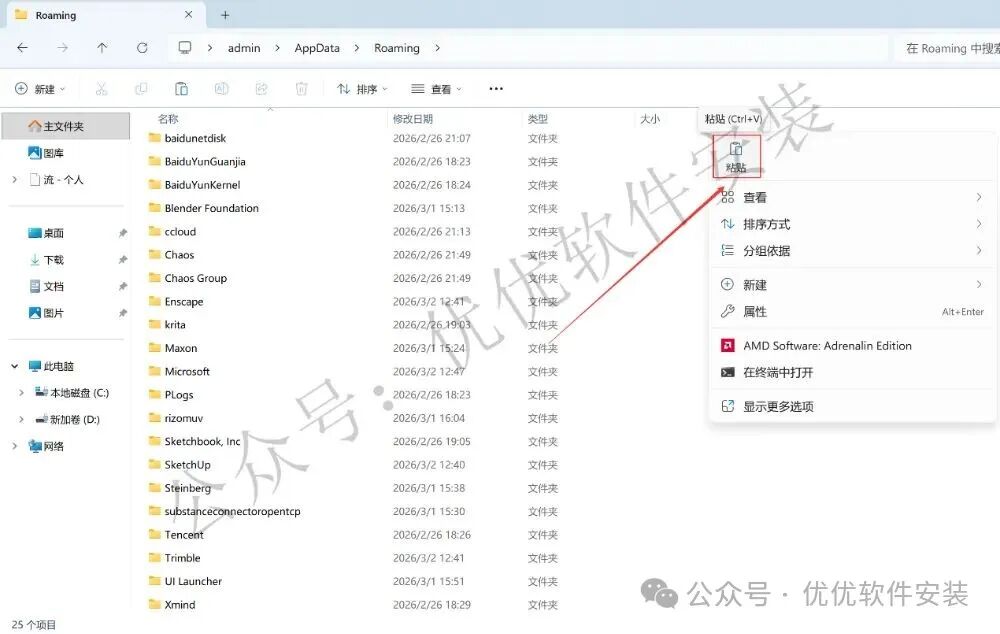Click AppData in the address breadcrumb
The width and height of the screenshot is (1000, 634).
pyautogui.click(x=317, y=48)
